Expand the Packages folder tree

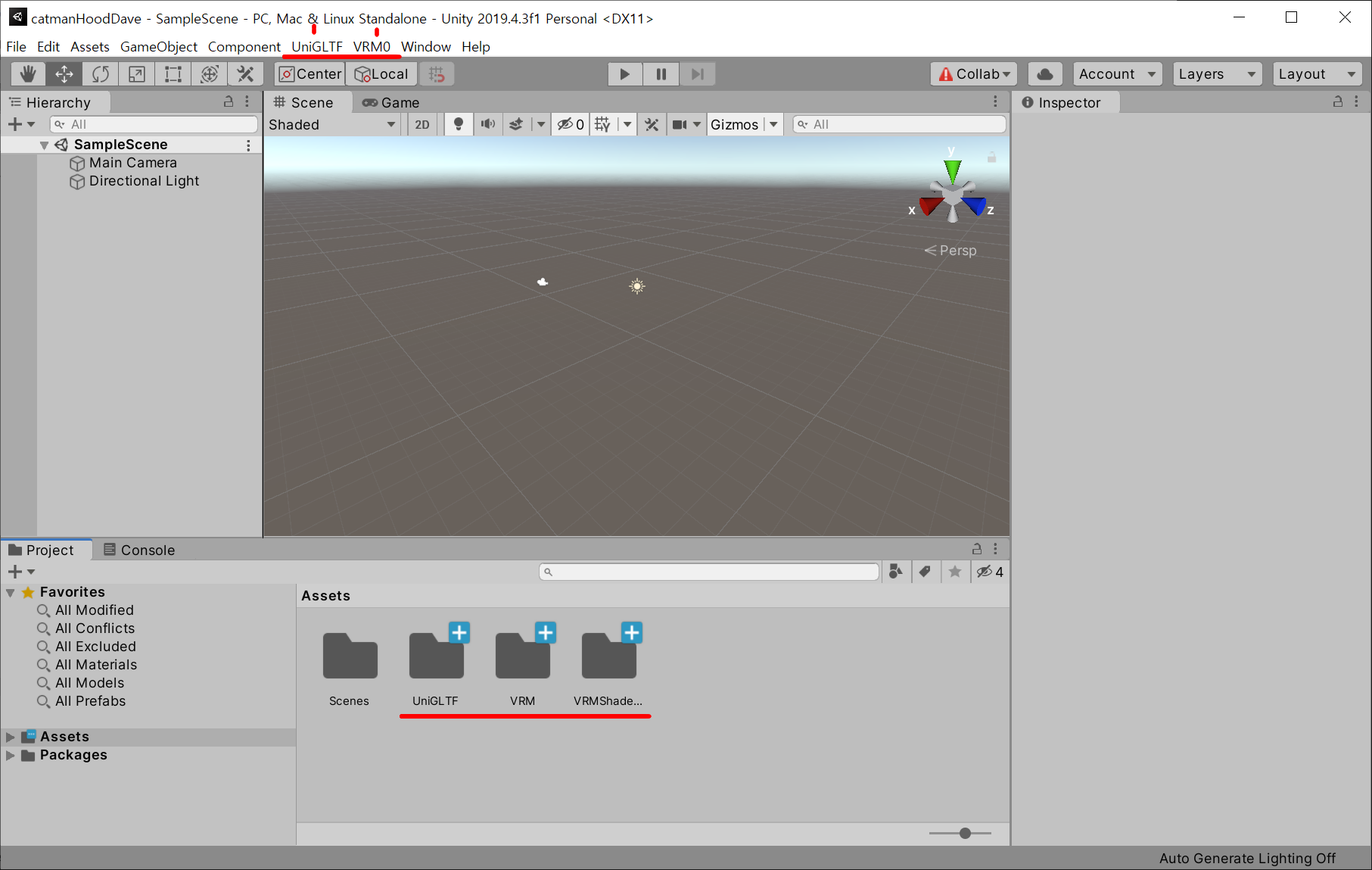tap(11, 755)
